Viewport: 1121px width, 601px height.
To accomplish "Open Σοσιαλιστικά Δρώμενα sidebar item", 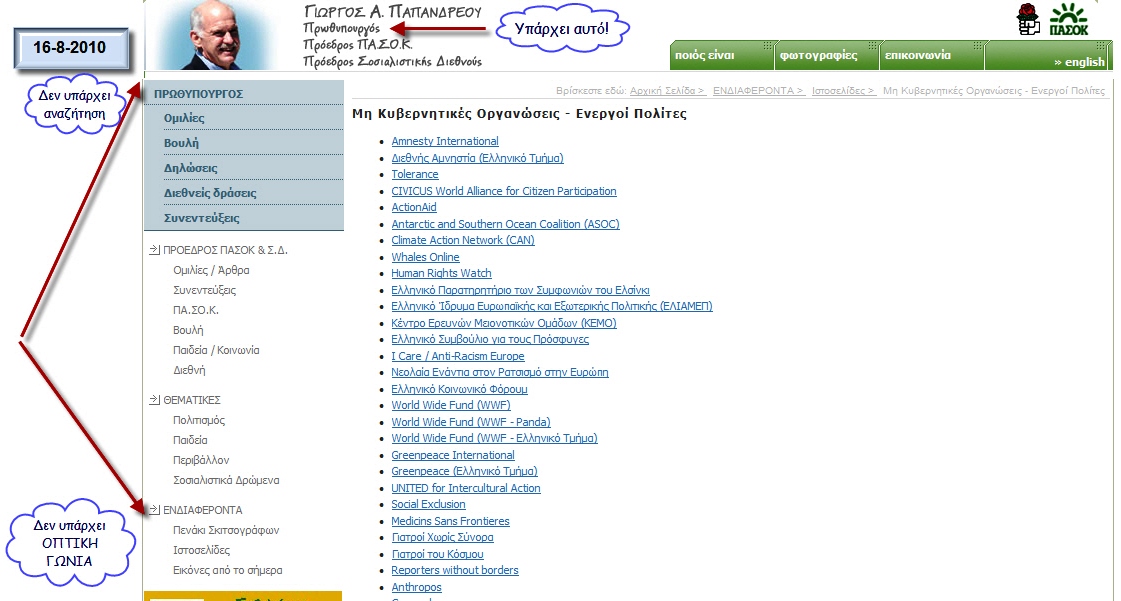I will coord(226,480).
